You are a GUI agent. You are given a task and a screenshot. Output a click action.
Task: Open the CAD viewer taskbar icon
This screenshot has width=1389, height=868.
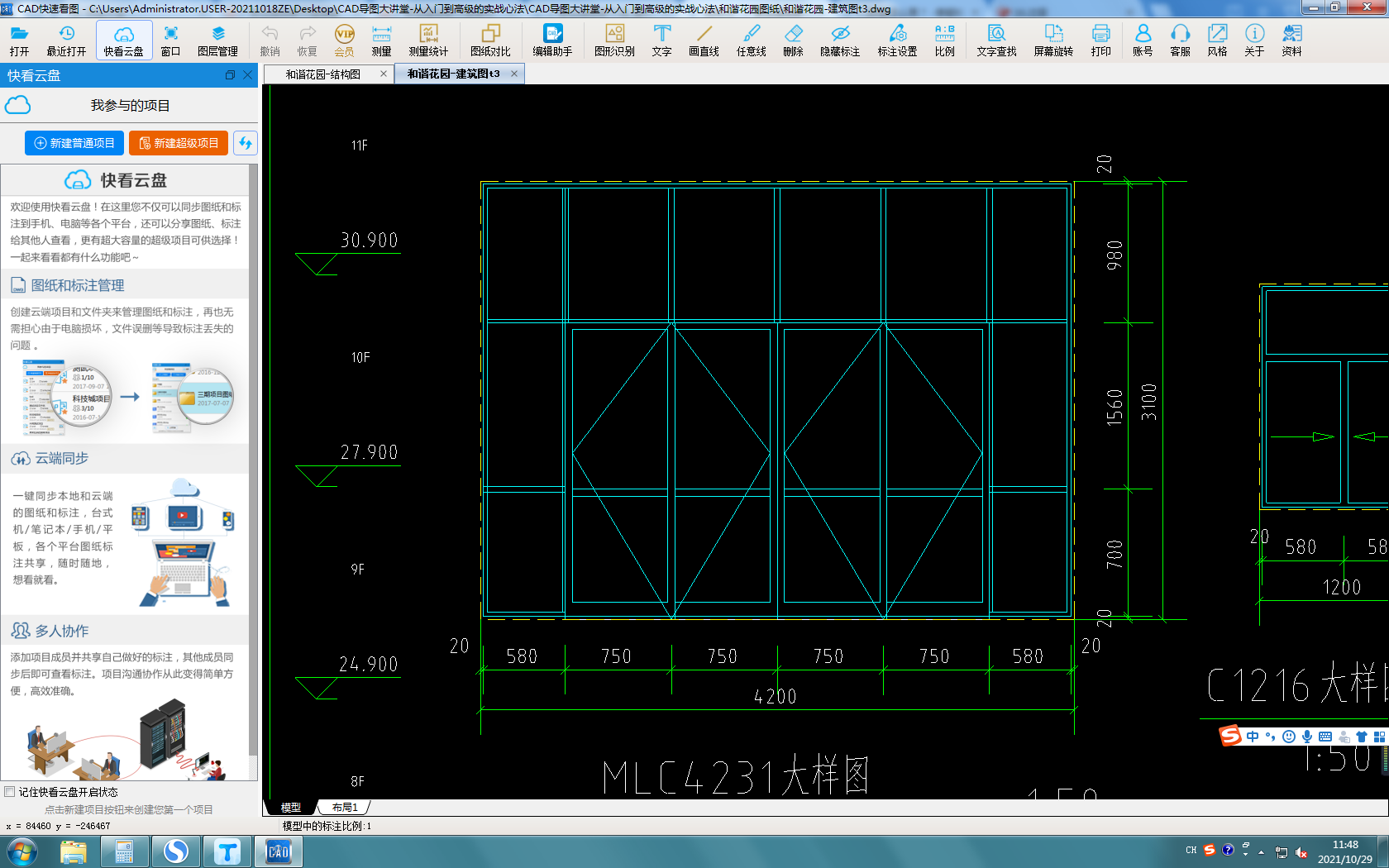pos(279,851)
